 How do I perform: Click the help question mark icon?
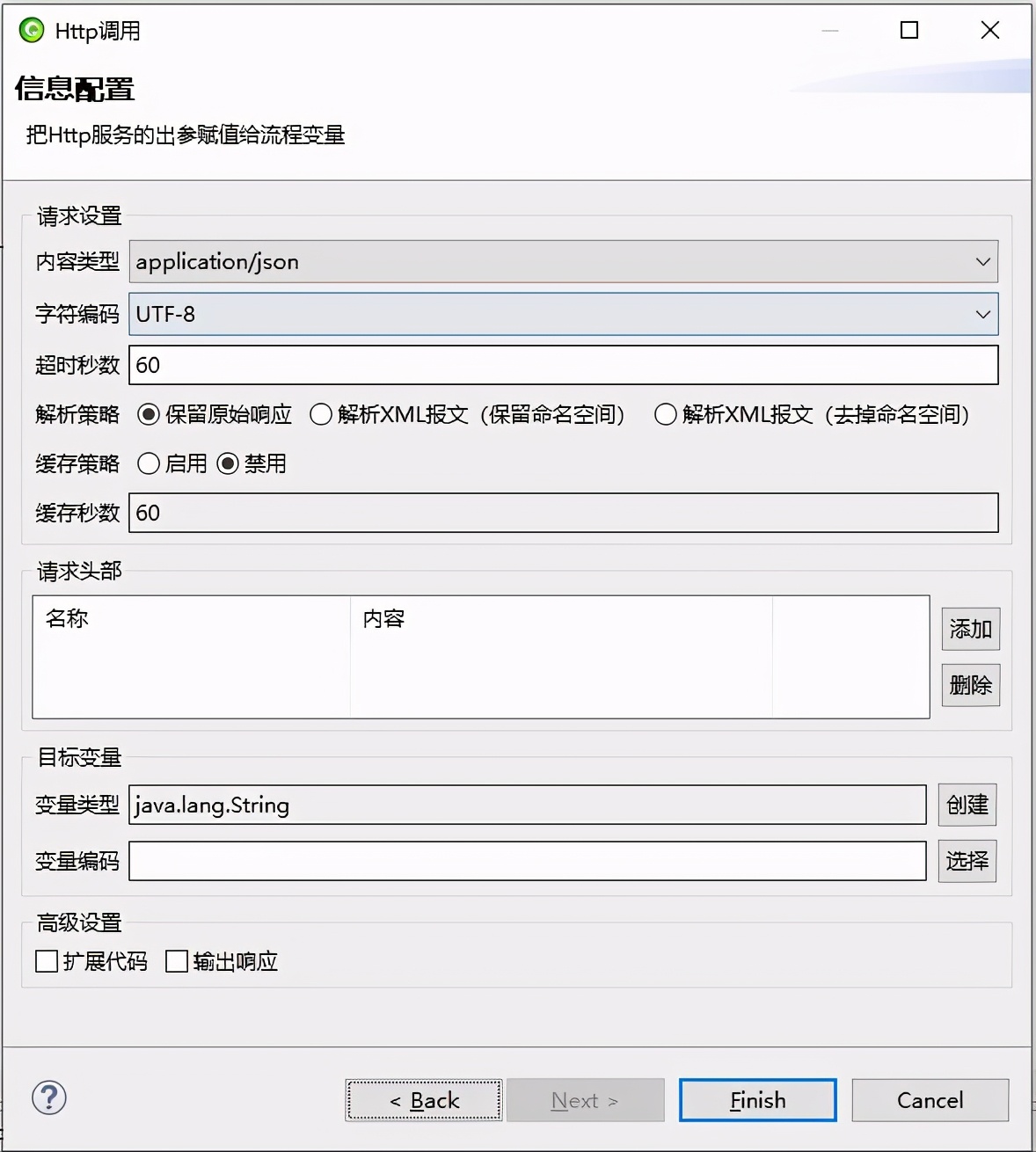click(48, 1098)
